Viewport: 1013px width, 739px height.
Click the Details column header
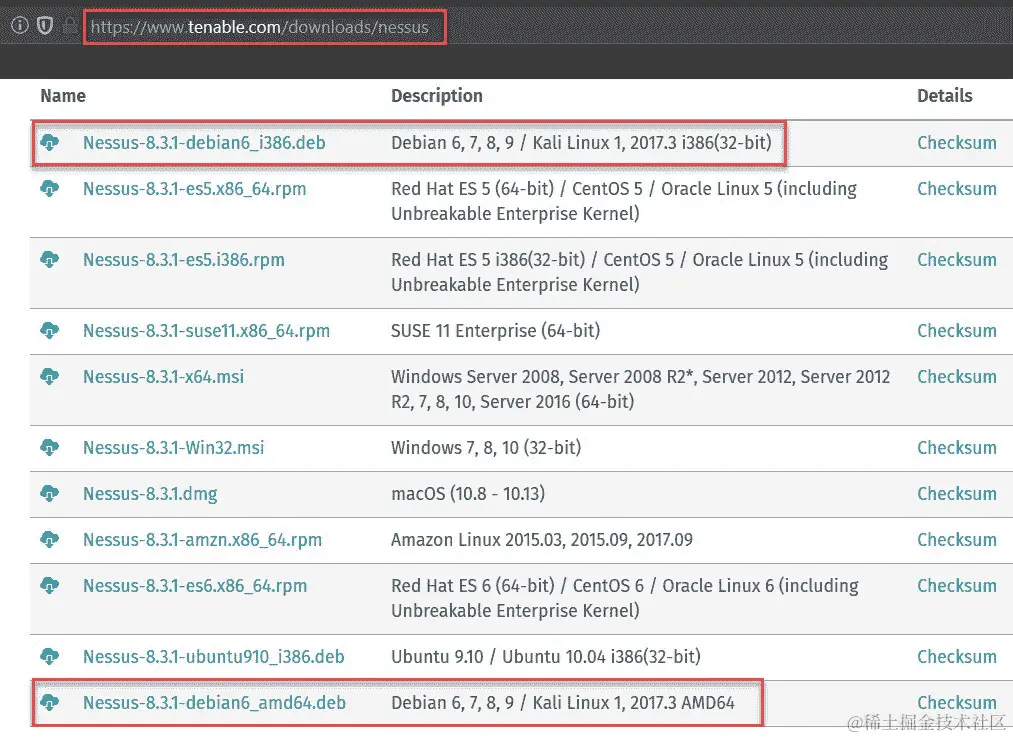click(x=945, y=96)
